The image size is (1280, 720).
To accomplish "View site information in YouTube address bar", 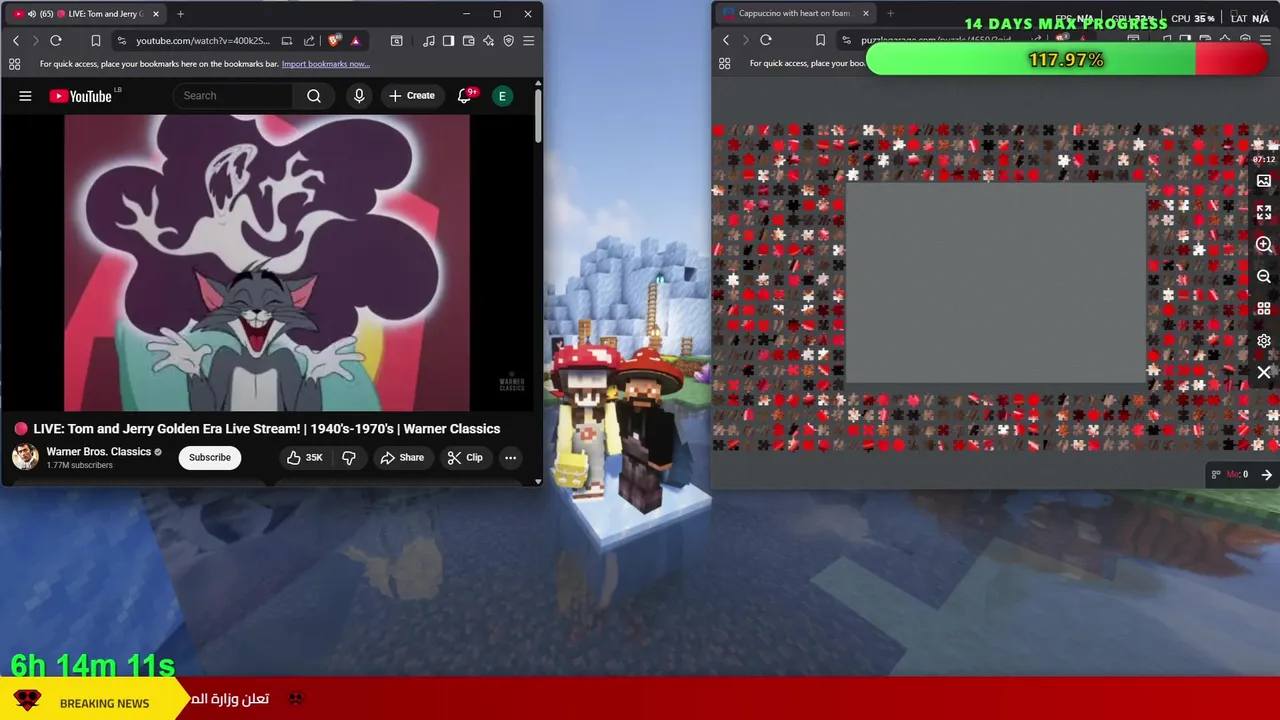I will (122, 40).
